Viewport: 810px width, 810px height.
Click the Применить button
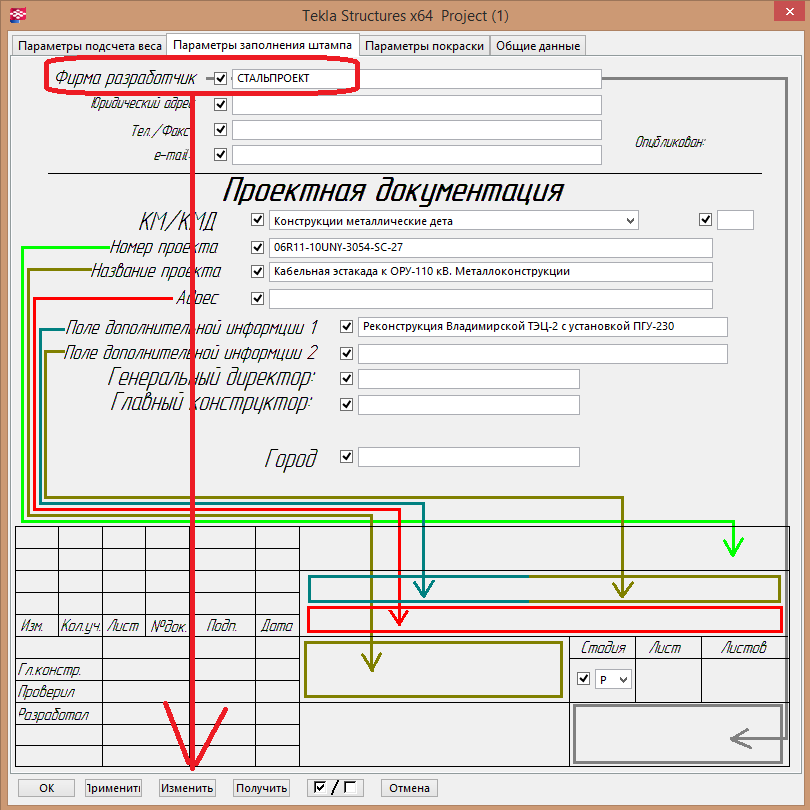[113, 788]
